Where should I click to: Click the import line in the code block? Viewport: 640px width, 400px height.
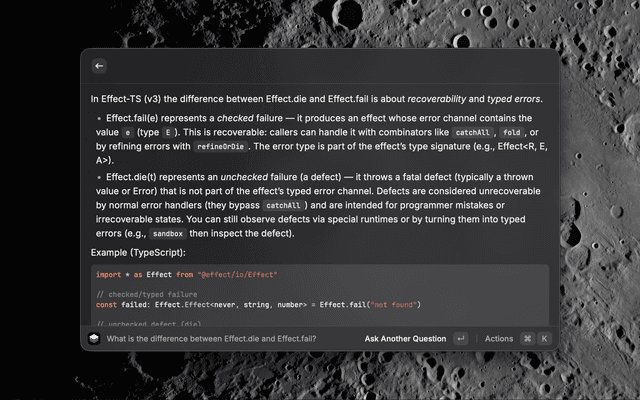tap(187, 275)
